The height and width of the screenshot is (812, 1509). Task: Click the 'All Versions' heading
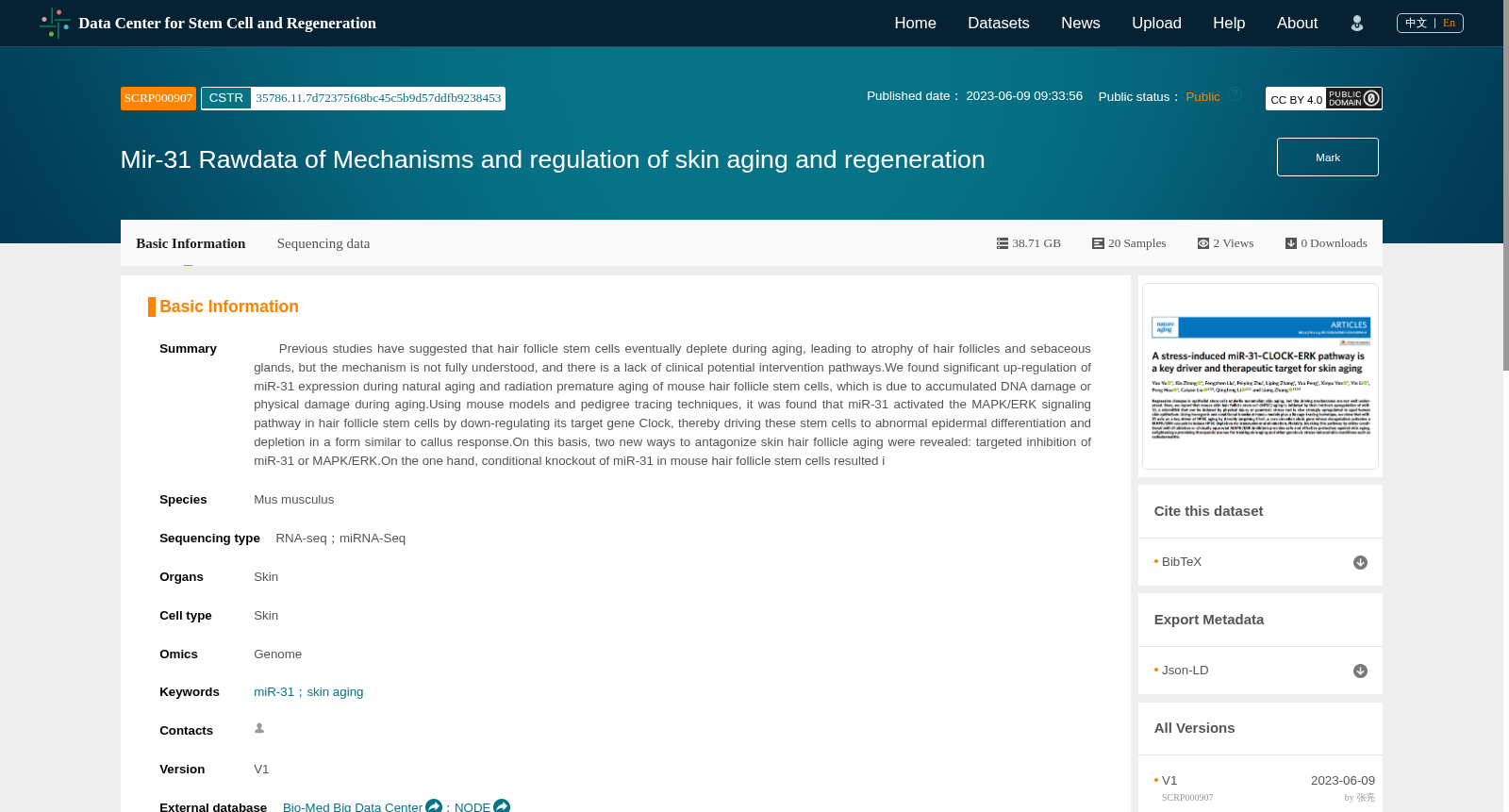[x=1194, y=728]
